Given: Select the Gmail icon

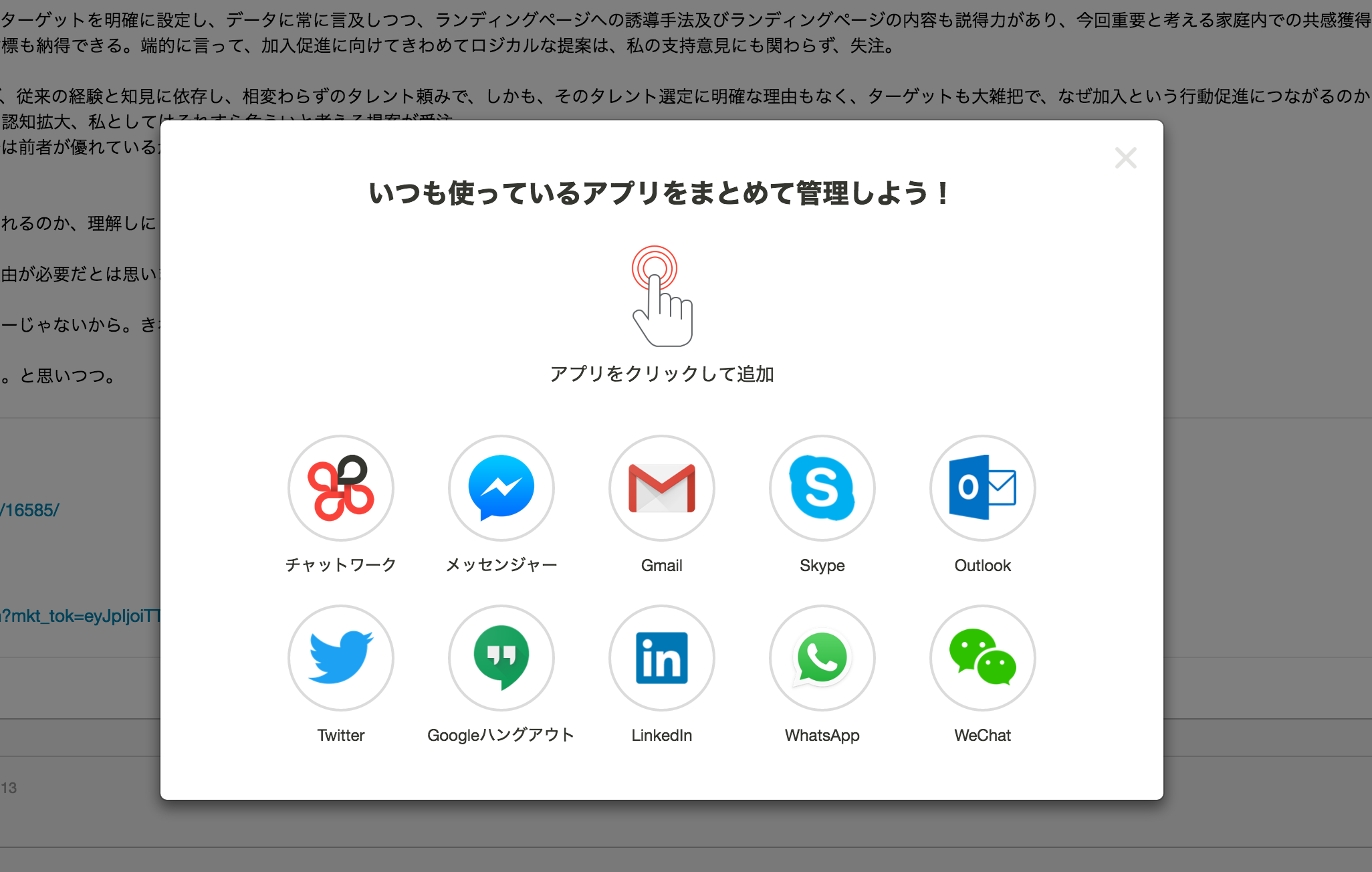Looking at the screenshot, I should 662,488.
